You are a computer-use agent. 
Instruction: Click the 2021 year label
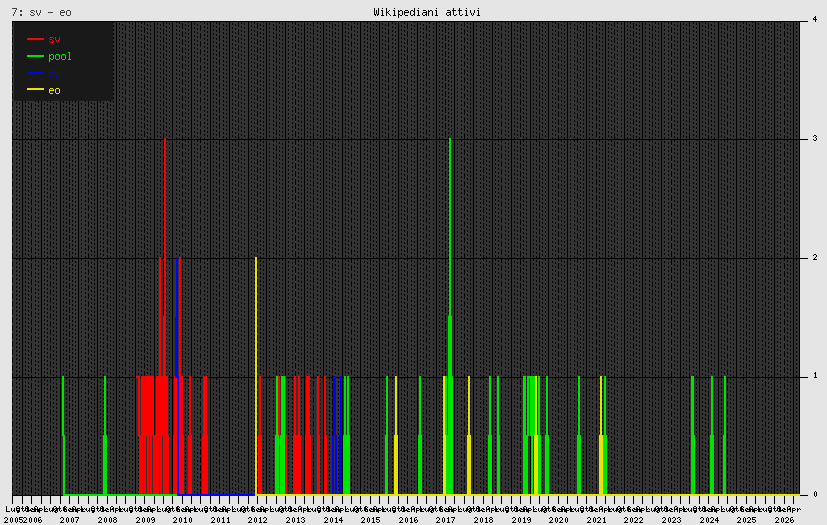[597, 520]
